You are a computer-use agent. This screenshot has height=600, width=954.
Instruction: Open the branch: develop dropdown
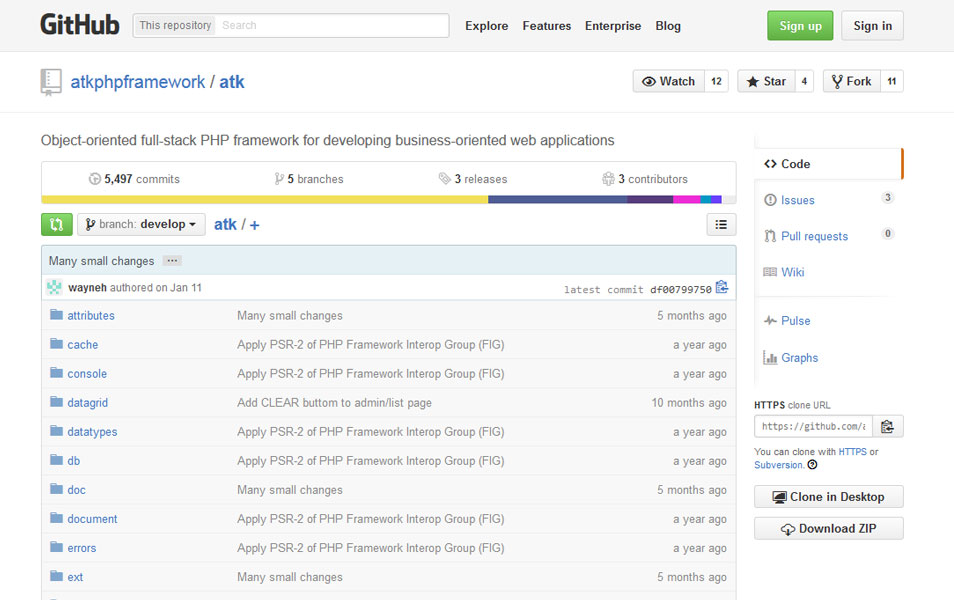click(141, 225)
